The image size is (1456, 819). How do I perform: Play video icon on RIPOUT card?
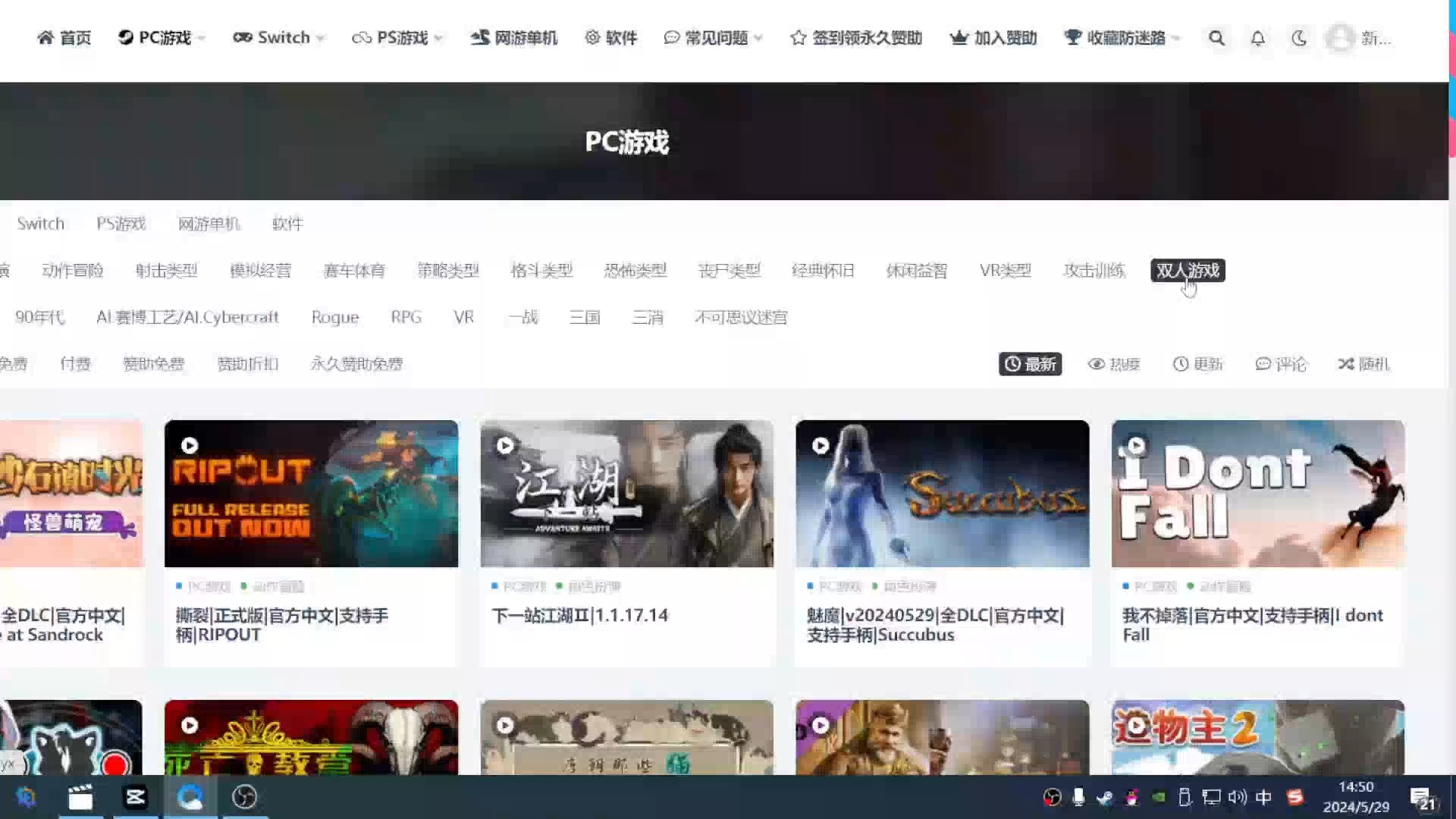pyautogui.click(x=190, y=445)
